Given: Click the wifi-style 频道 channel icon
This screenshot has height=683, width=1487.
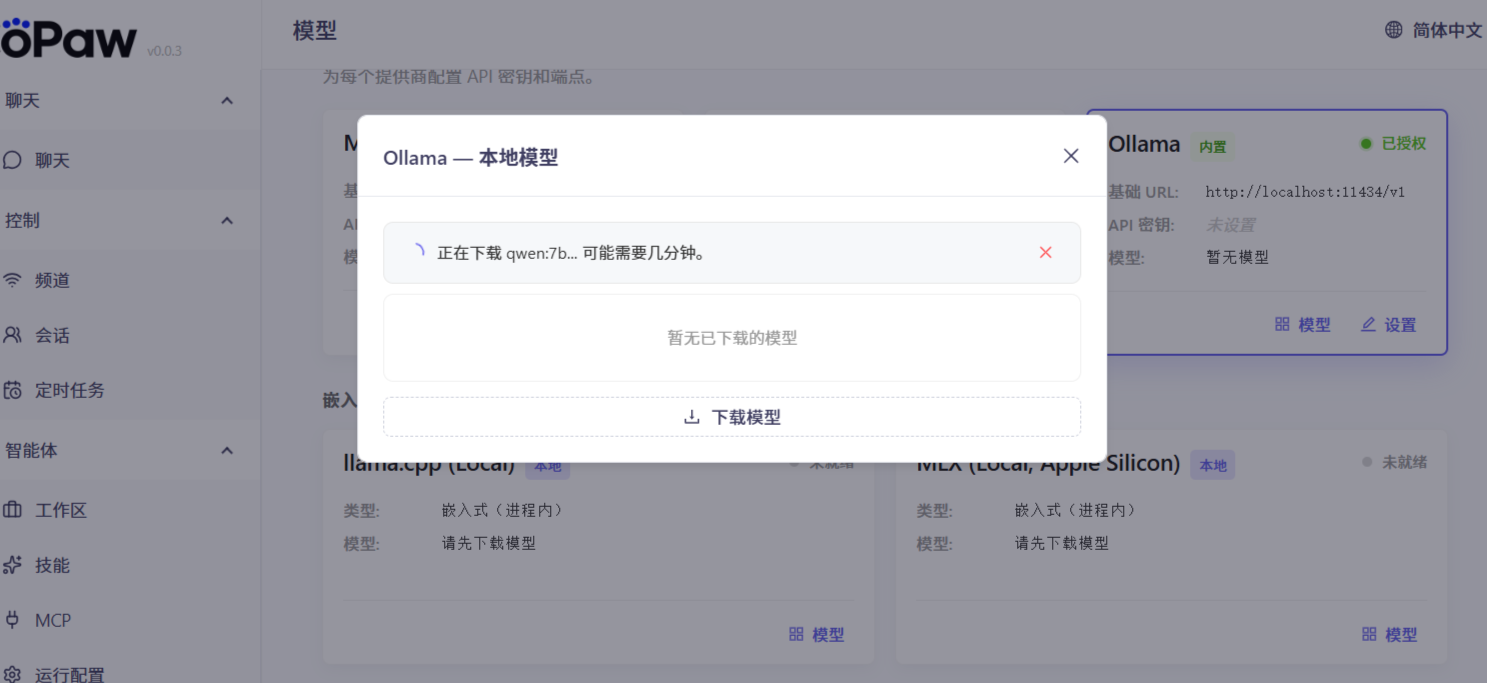Looking at the screenshot, I should [x=13, y=280].
